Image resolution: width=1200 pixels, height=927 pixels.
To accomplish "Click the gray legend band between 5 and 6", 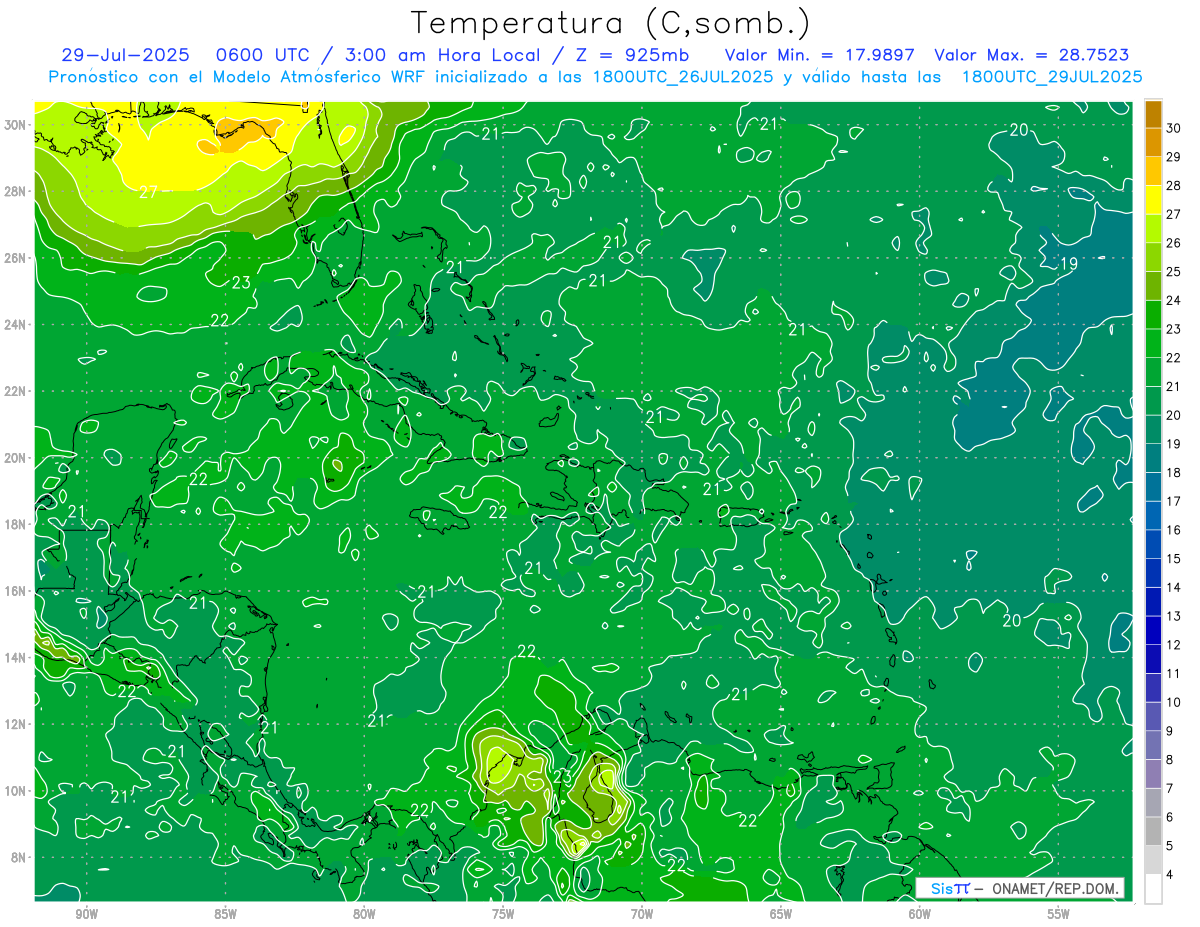I will tap(1153, 830).
